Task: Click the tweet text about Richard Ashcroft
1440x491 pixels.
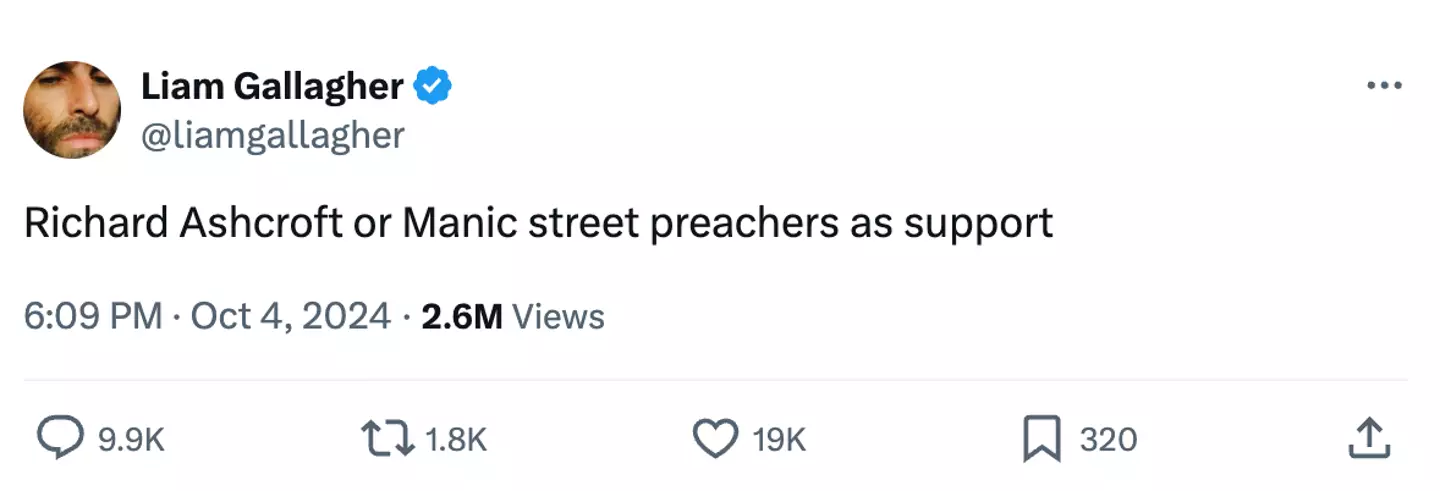Action: tap(538, 223)
